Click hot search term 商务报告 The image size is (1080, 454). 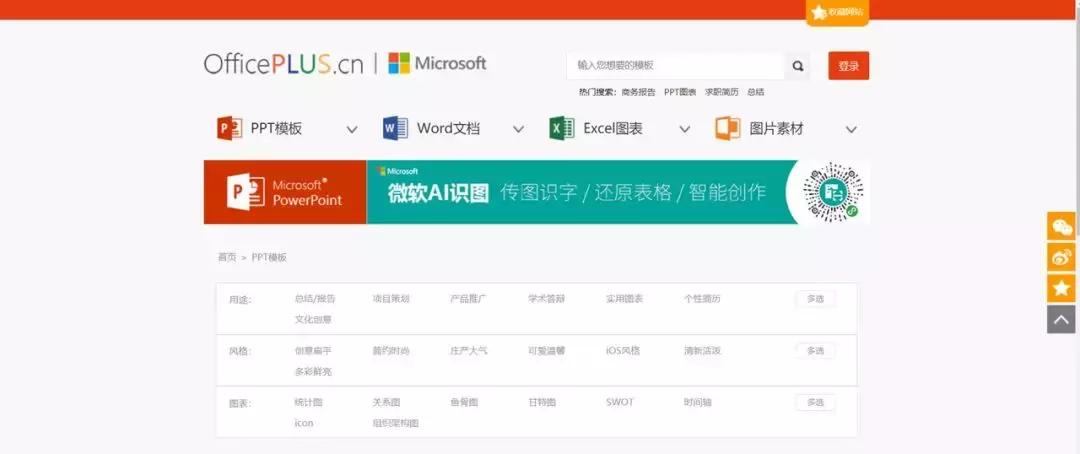[638, 92]
